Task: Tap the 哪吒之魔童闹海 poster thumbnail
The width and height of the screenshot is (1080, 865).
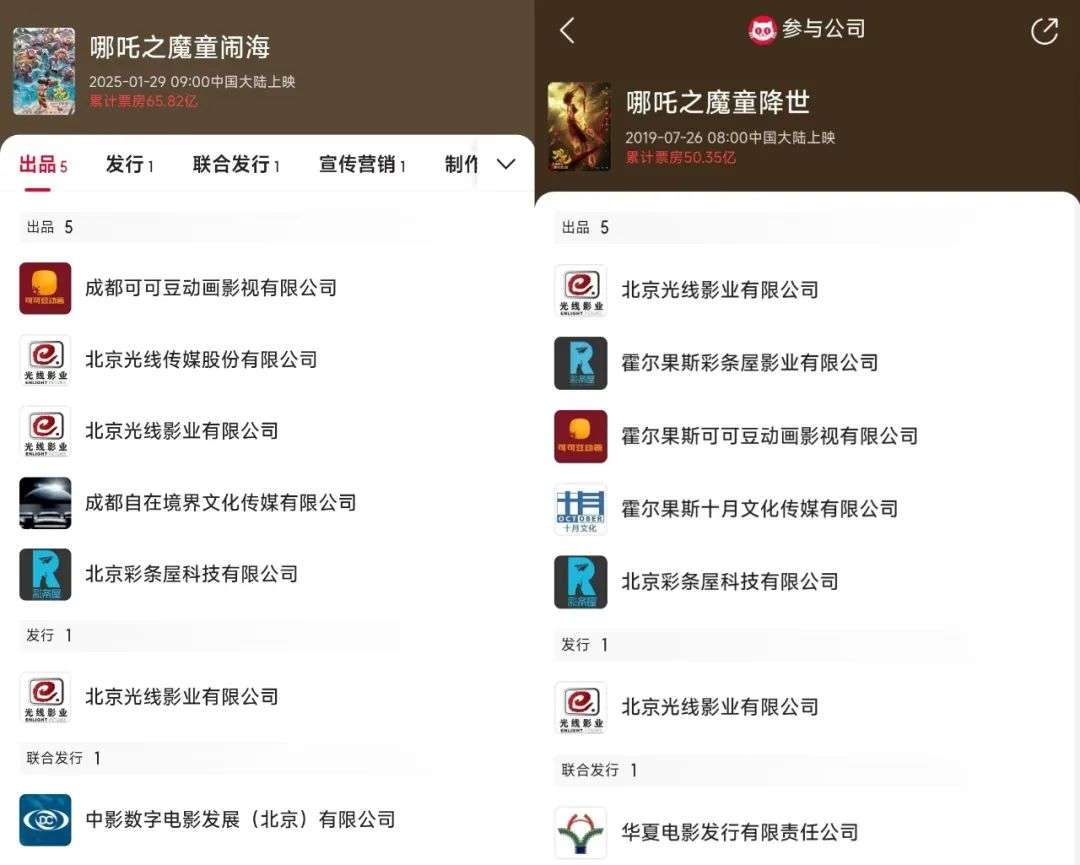Action: [44, 71]
